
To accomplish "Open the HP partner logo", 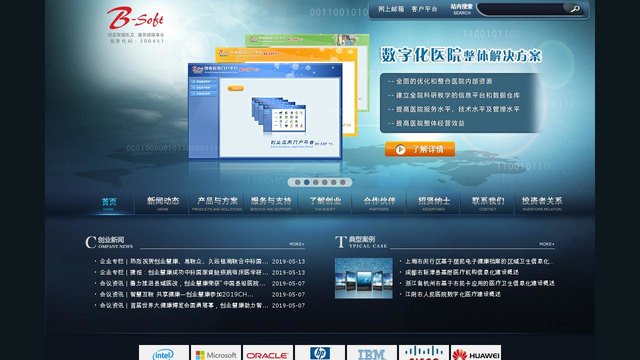I will point(320,353).
